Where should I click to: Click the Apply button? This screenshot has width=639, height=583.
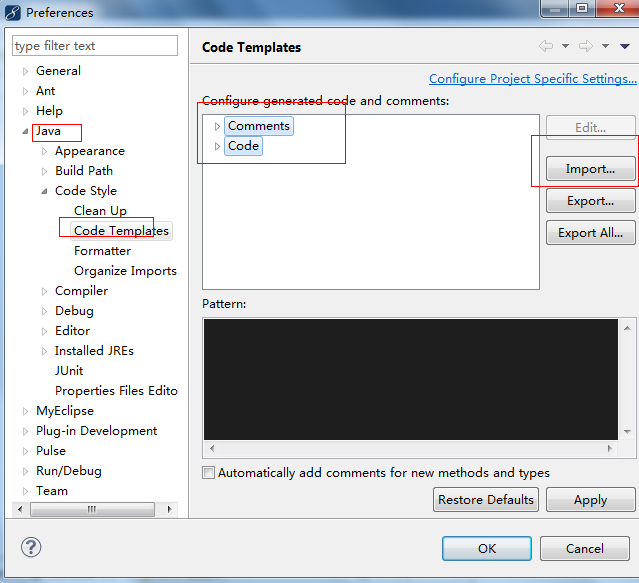tap(591, 499)
